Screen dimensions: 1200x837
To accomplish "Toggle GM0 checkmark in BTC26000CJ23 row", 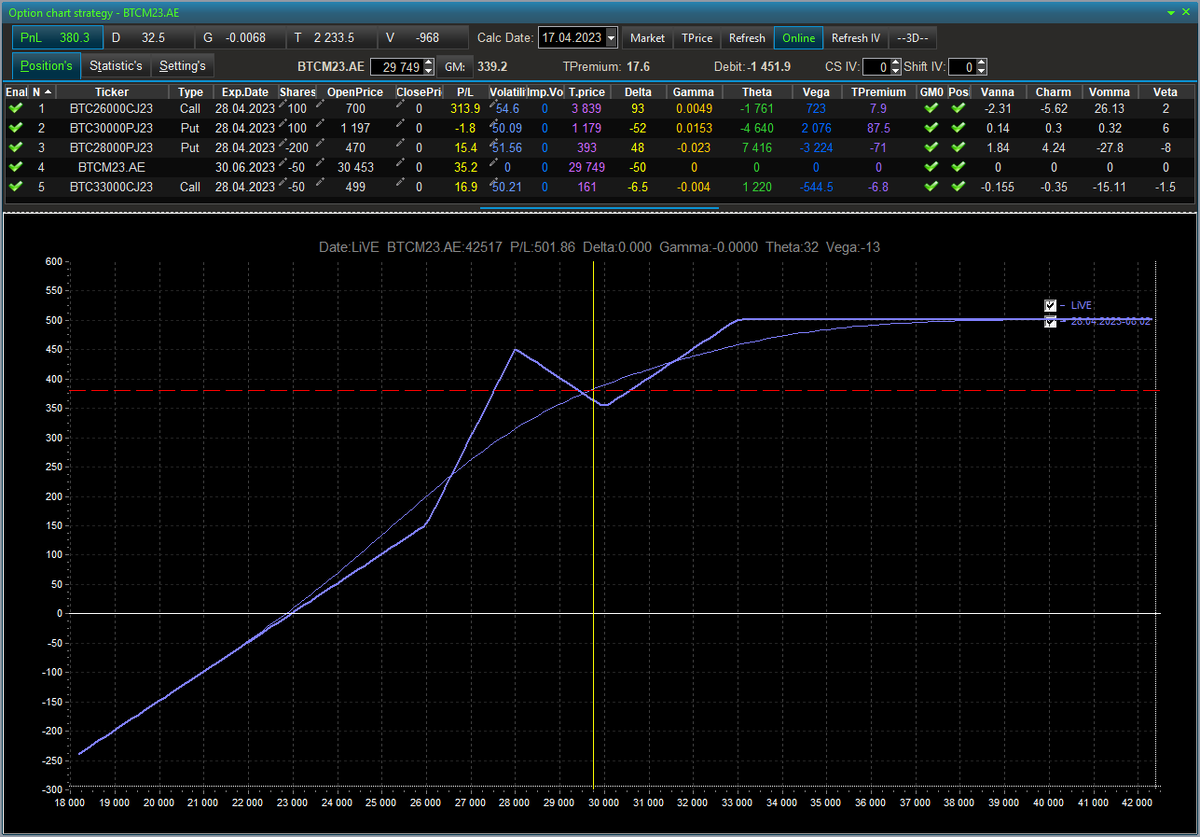I will tap(931, 108).
